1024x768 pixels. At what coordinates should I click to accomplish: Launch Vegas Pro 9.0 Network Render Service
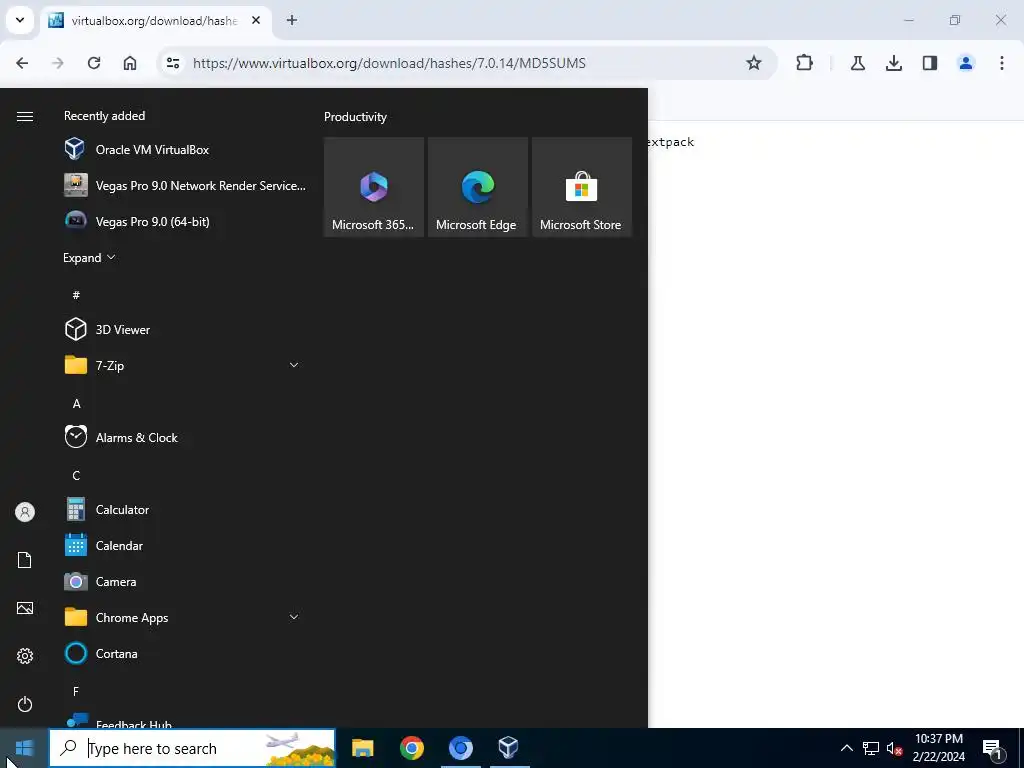click(x=185, y=185)
